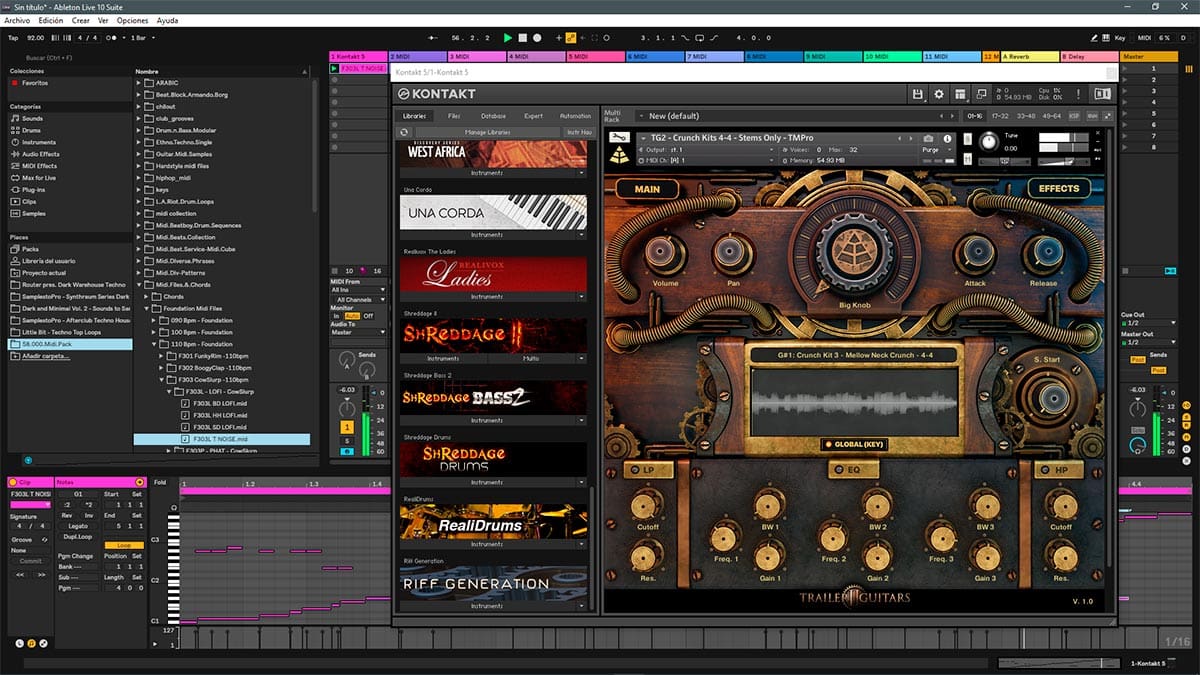Toggle Kontakt minimized view icon
The height and width of the screenshot is (675, 1200).
(981, 94)
